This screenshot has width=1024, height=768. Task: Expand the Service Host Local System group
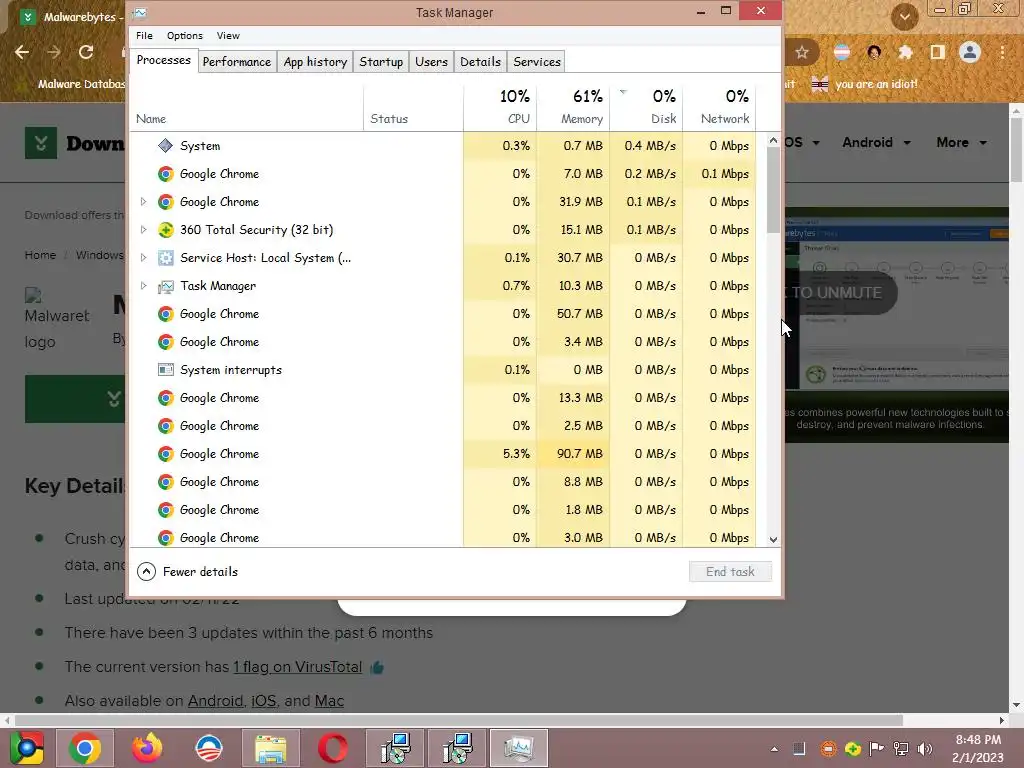(144, 258)
